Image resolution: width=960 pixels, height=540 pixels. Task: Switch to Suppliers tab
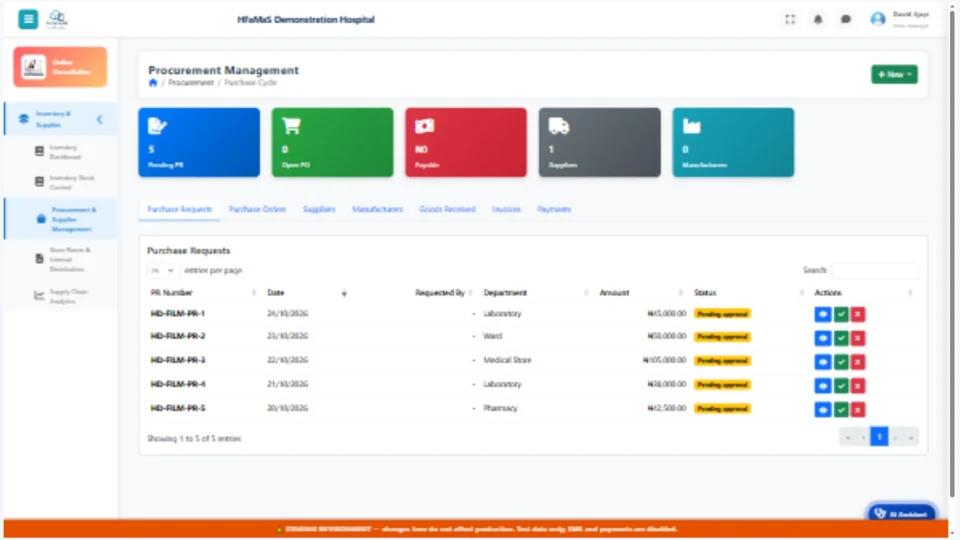click(x=319, y=209)
